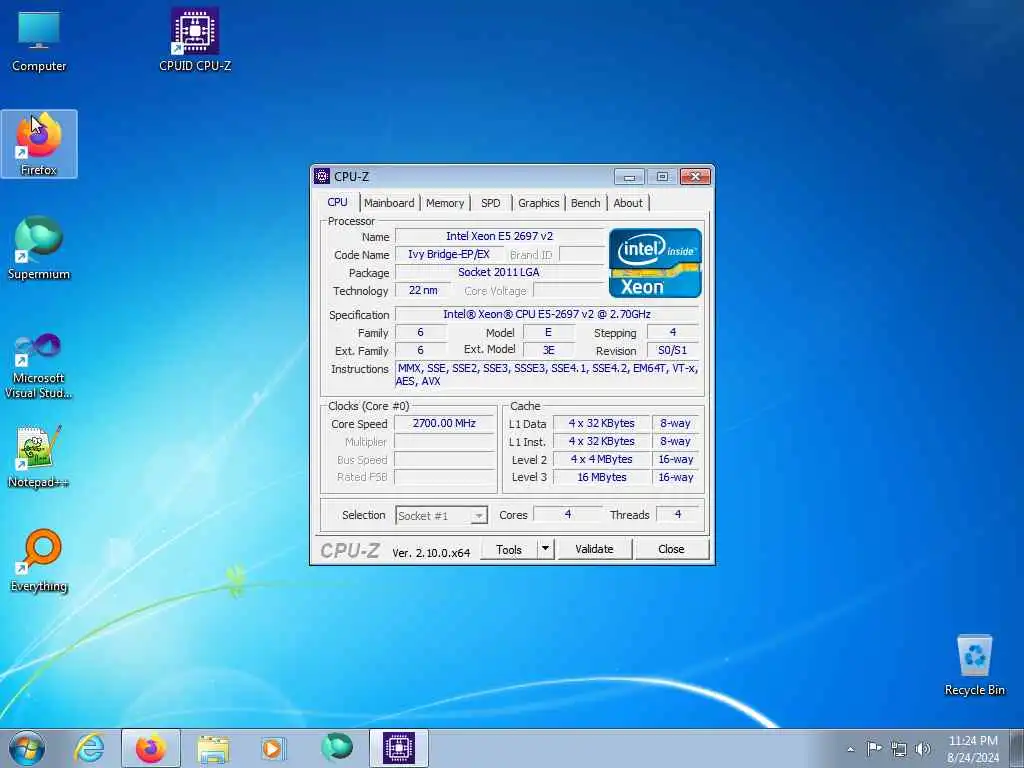Select the Supermium desktop shortcut
The image size is (1024, 768).
39,248
